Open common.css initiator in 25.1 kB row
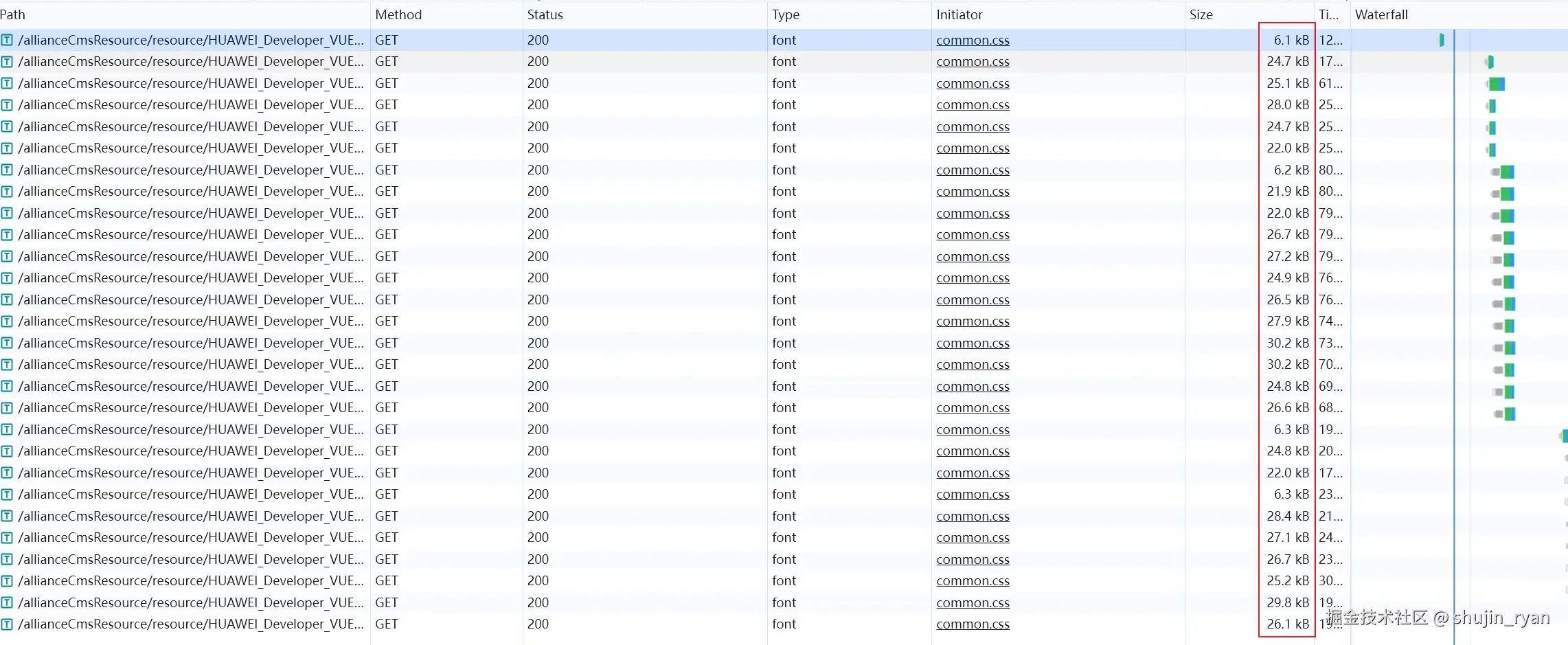 pos(973,83)
